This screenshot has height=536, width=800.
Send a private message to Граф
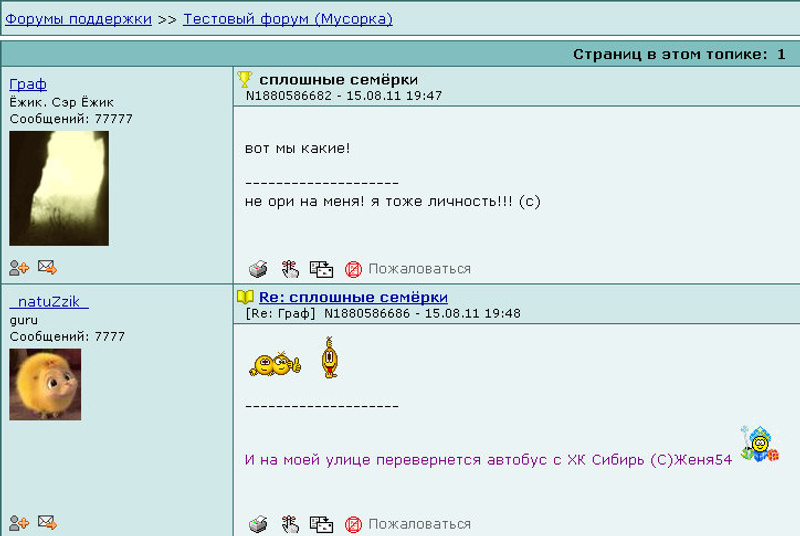[47, 267]
